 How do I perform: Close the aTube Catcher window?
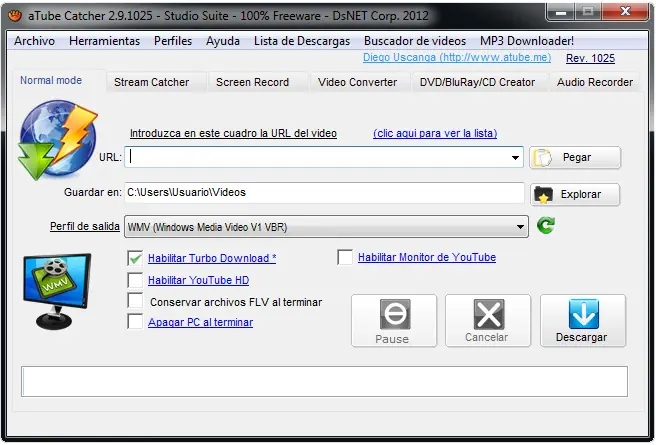[x=625, y=12]
